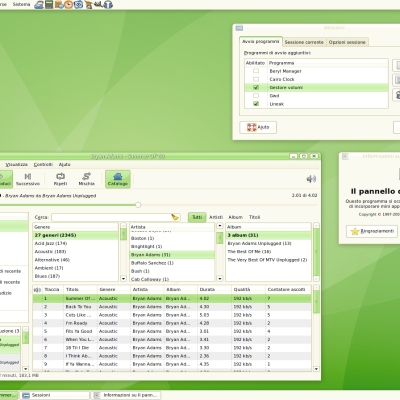Enable the Beryl Manager checkbox

pos(256,71)
